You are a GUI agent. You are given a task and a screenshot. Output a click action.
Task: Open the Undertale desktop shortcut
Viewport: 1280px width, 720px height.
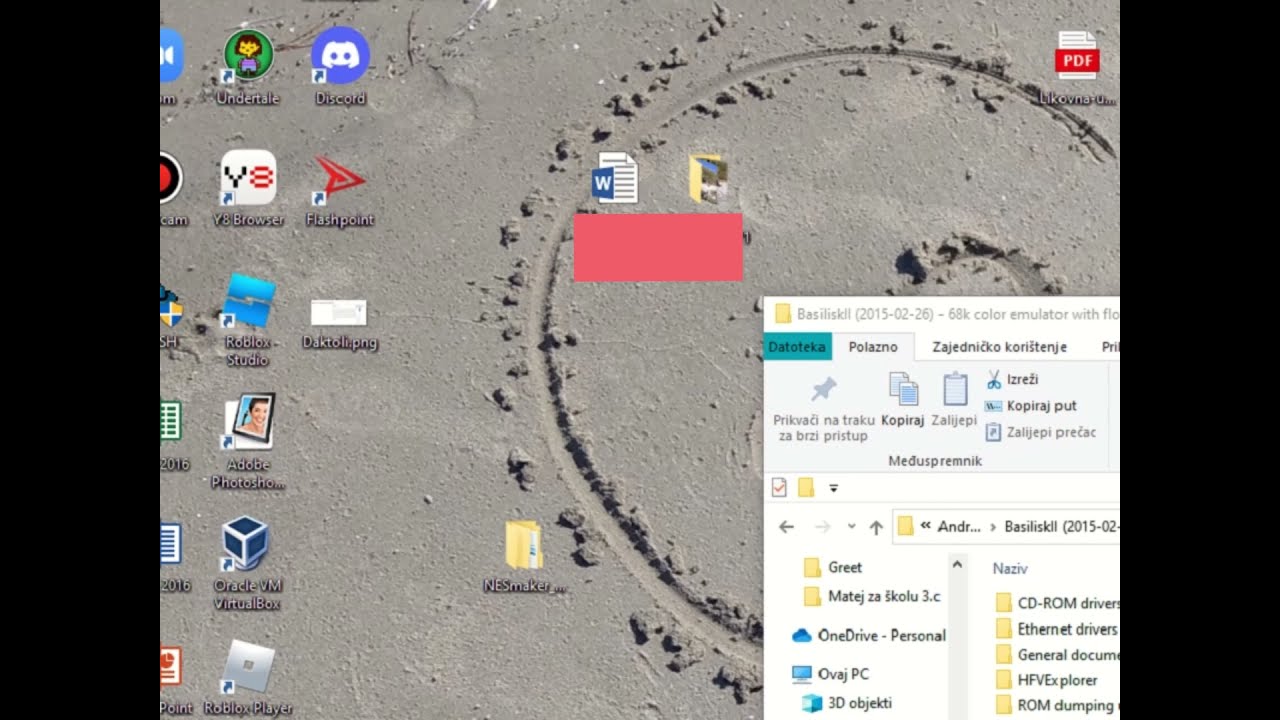248,67
